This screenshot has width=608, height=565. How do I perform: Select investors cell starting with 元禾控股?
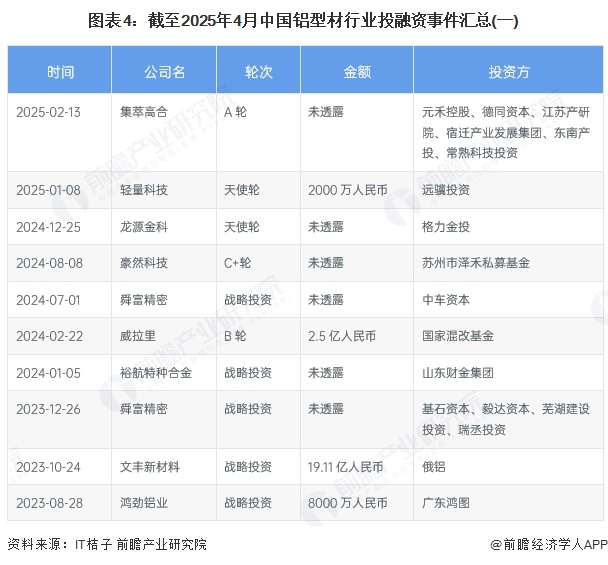[506, 132]
